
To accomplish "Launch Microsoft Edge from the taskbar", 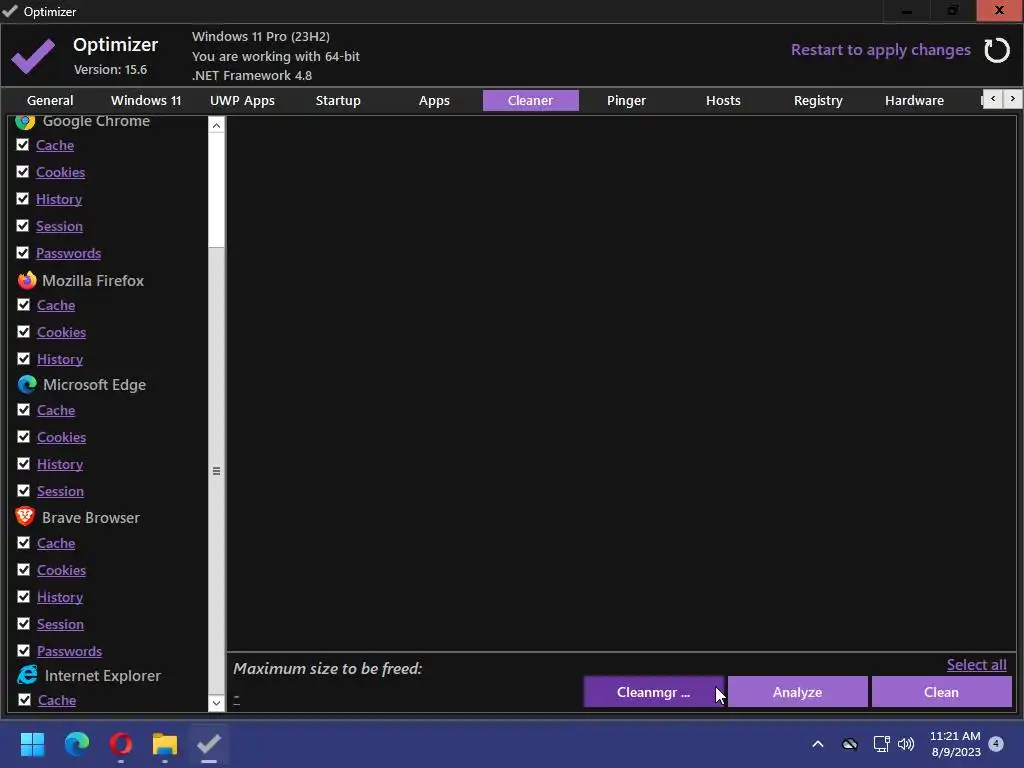I will (x=76, y=744).
